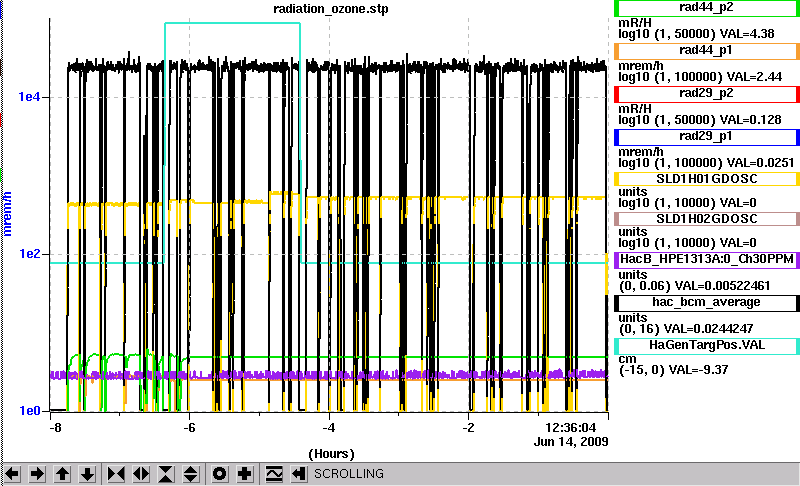The width and height of the screenshot is (800, 486).
Task: Click the radiation_ozone.stp plot title
Action: click(x=331, y=9)
